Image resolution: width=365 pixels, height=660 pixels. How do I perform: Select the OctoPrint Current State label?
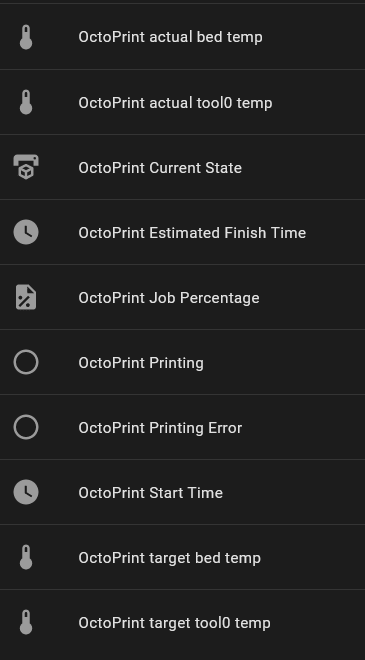pyautogui.click(x=160, y=168)
